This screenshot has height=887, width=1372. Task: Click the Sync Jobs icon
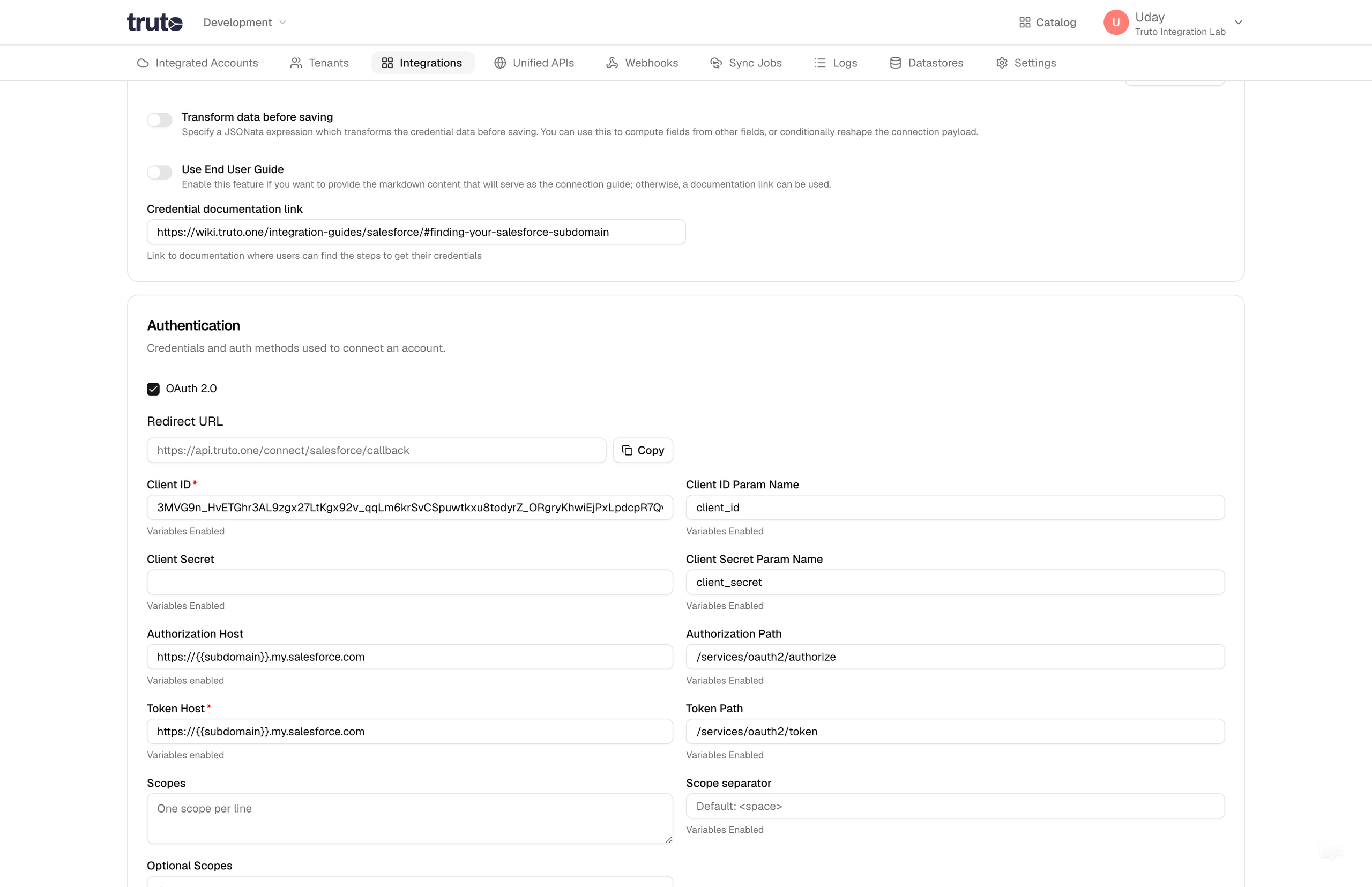pyautogui.click(x=716, y=63)
